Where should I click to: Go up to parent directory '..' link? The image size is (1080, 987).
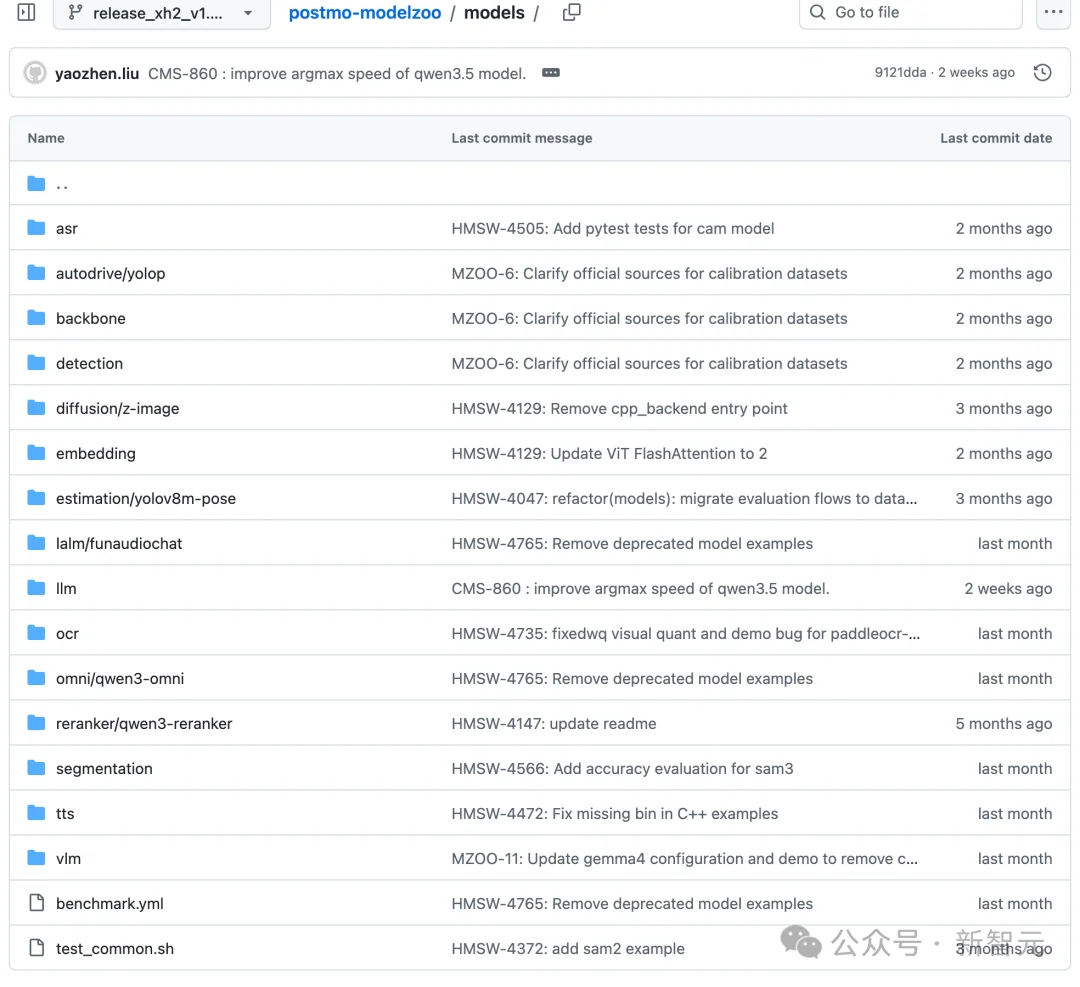62,185
